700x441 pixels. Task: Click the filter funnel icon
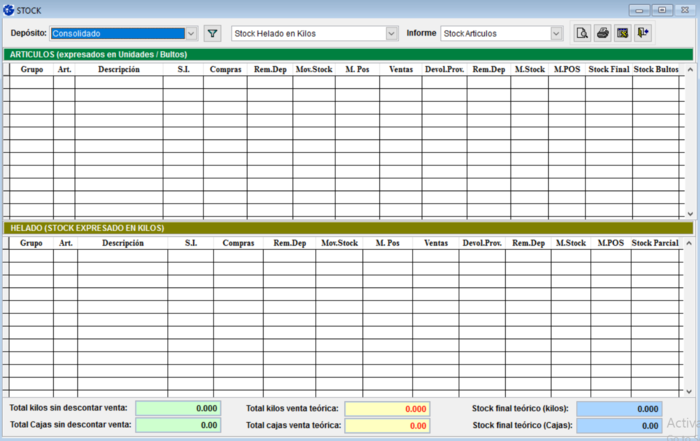tap(212, 33)
